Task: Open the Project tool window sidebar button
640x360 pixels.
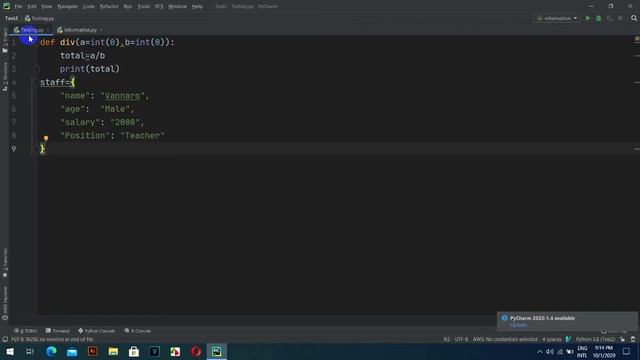Action: 5,41
